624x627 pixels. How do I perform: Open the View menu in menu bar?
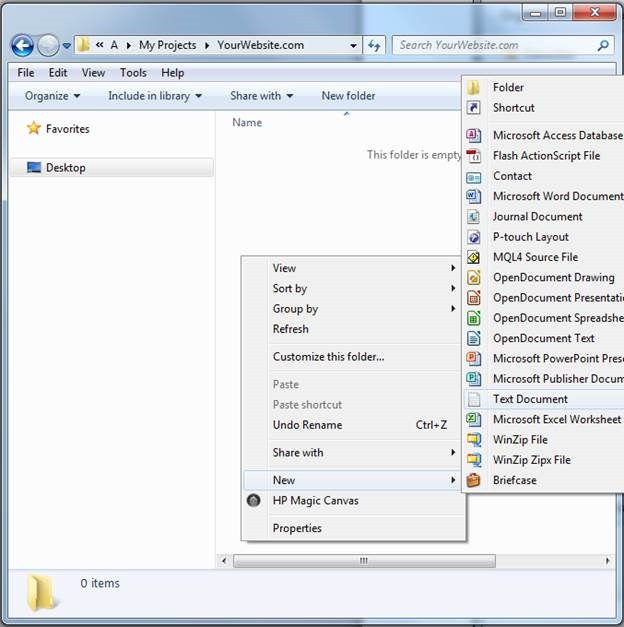point(93,73)
